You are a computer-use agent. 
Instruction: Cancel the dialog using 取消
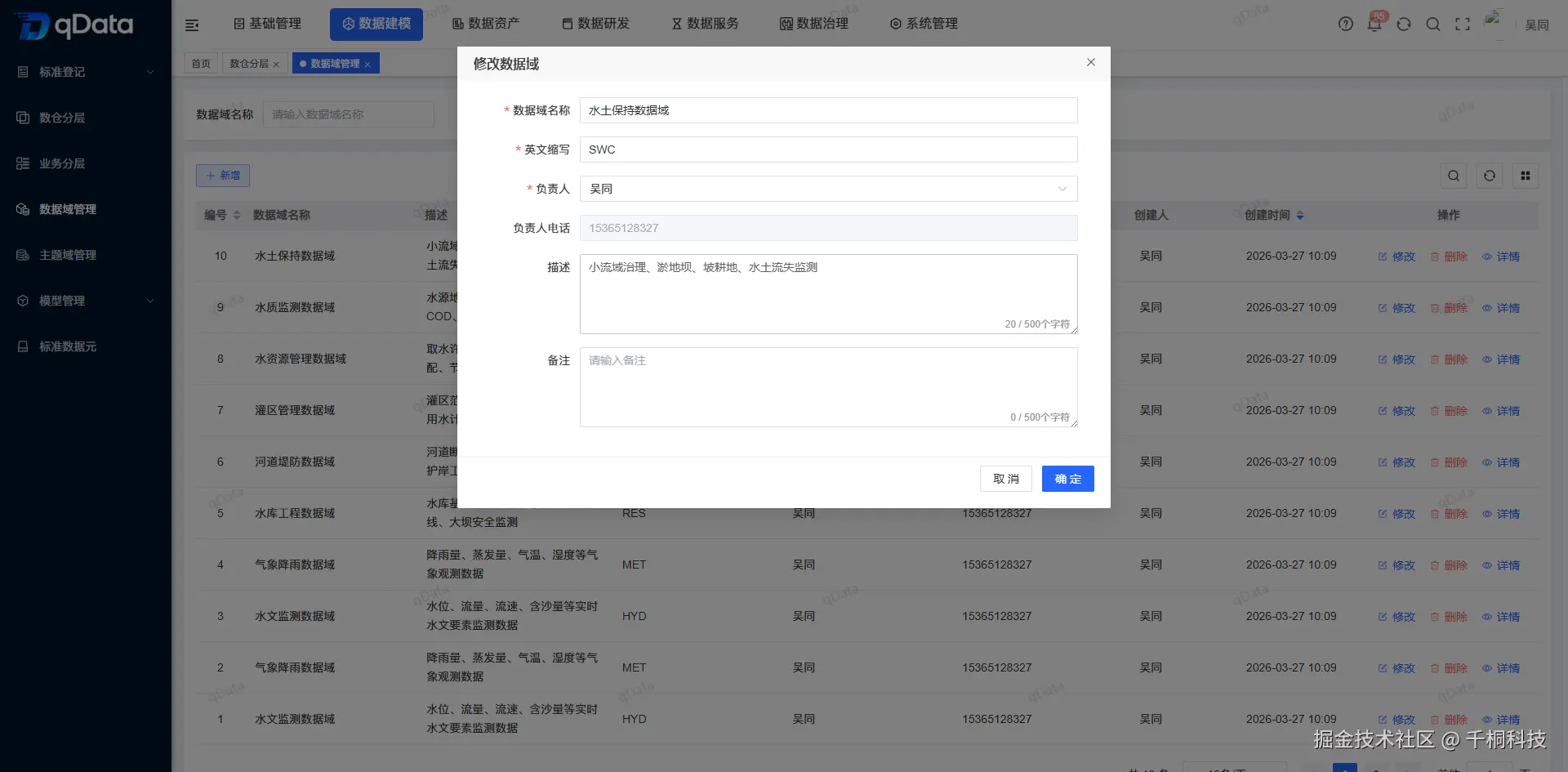click(1005, 479)
